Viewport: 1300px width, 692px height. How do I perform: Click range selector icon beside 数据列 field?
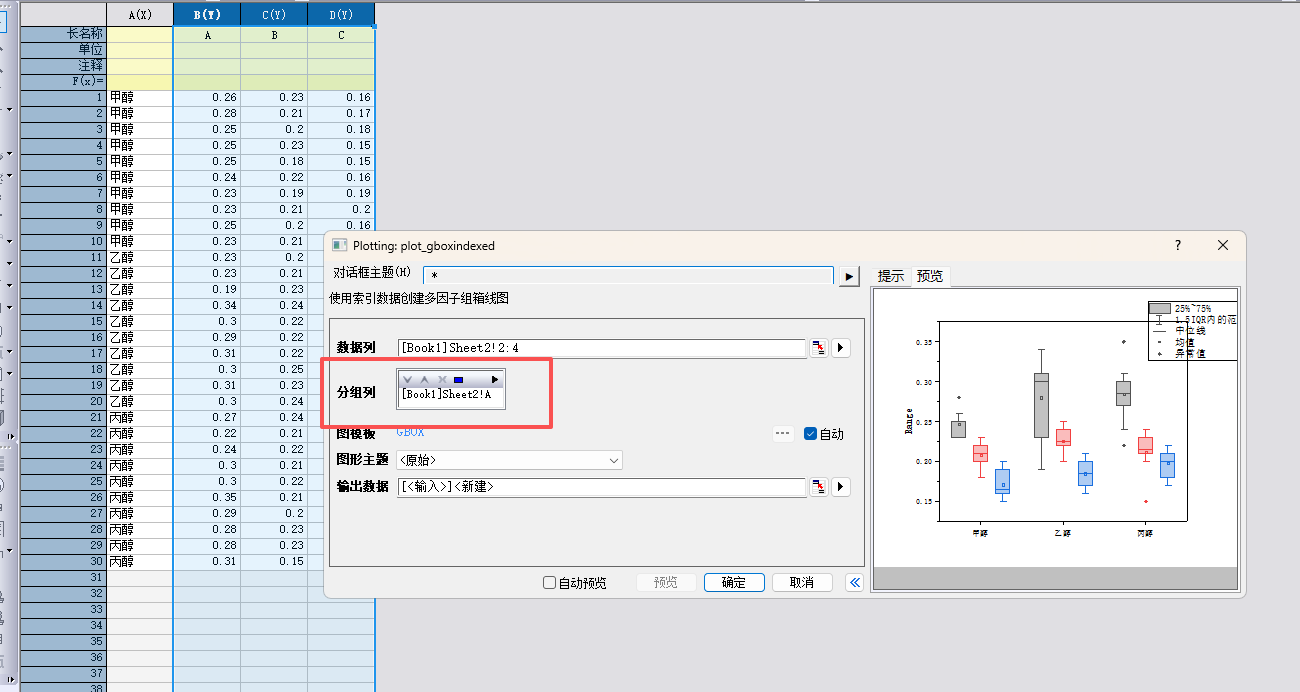tap(819, 348)
